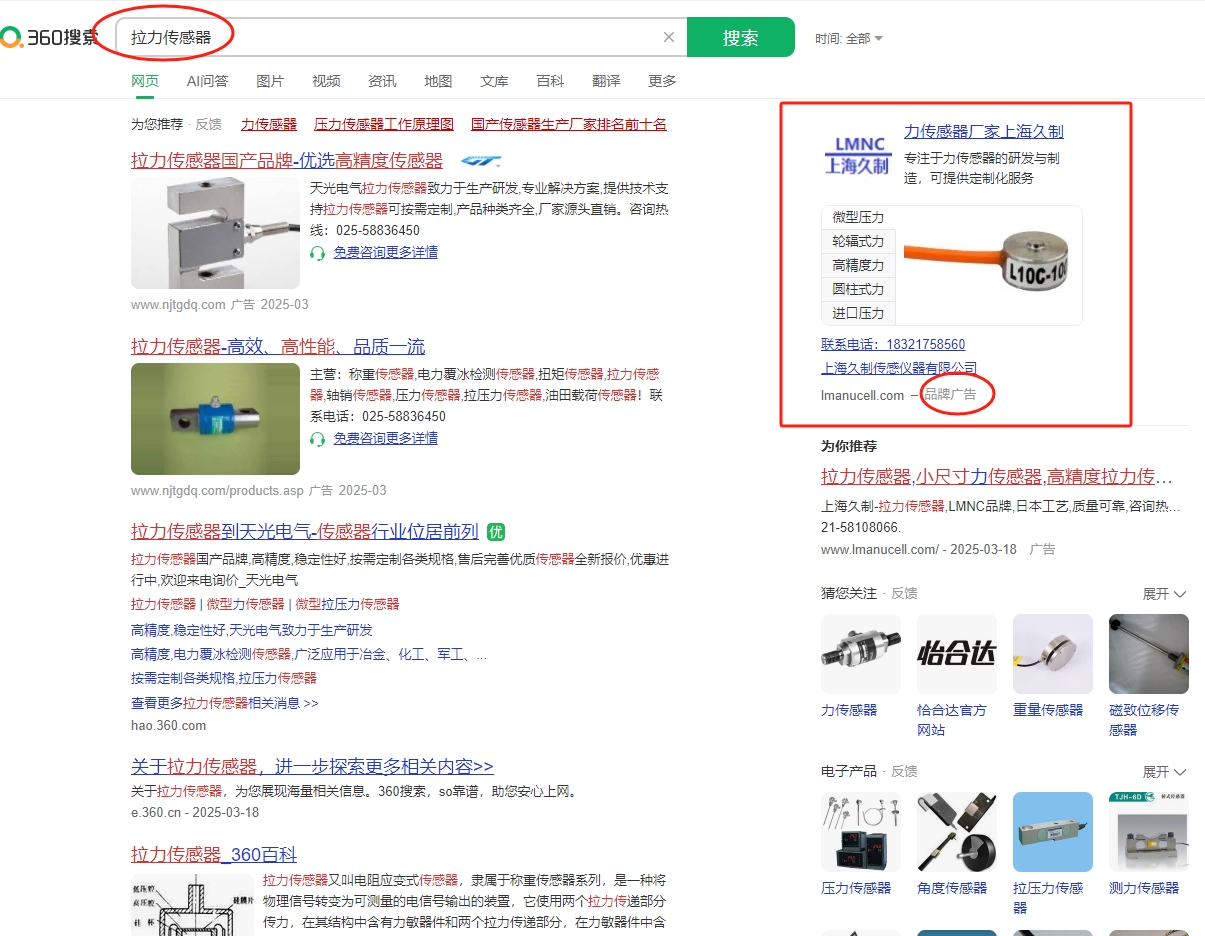Click 反馈 next to 电子产品
Screen dimensions: 1205x936
(904, 771)
